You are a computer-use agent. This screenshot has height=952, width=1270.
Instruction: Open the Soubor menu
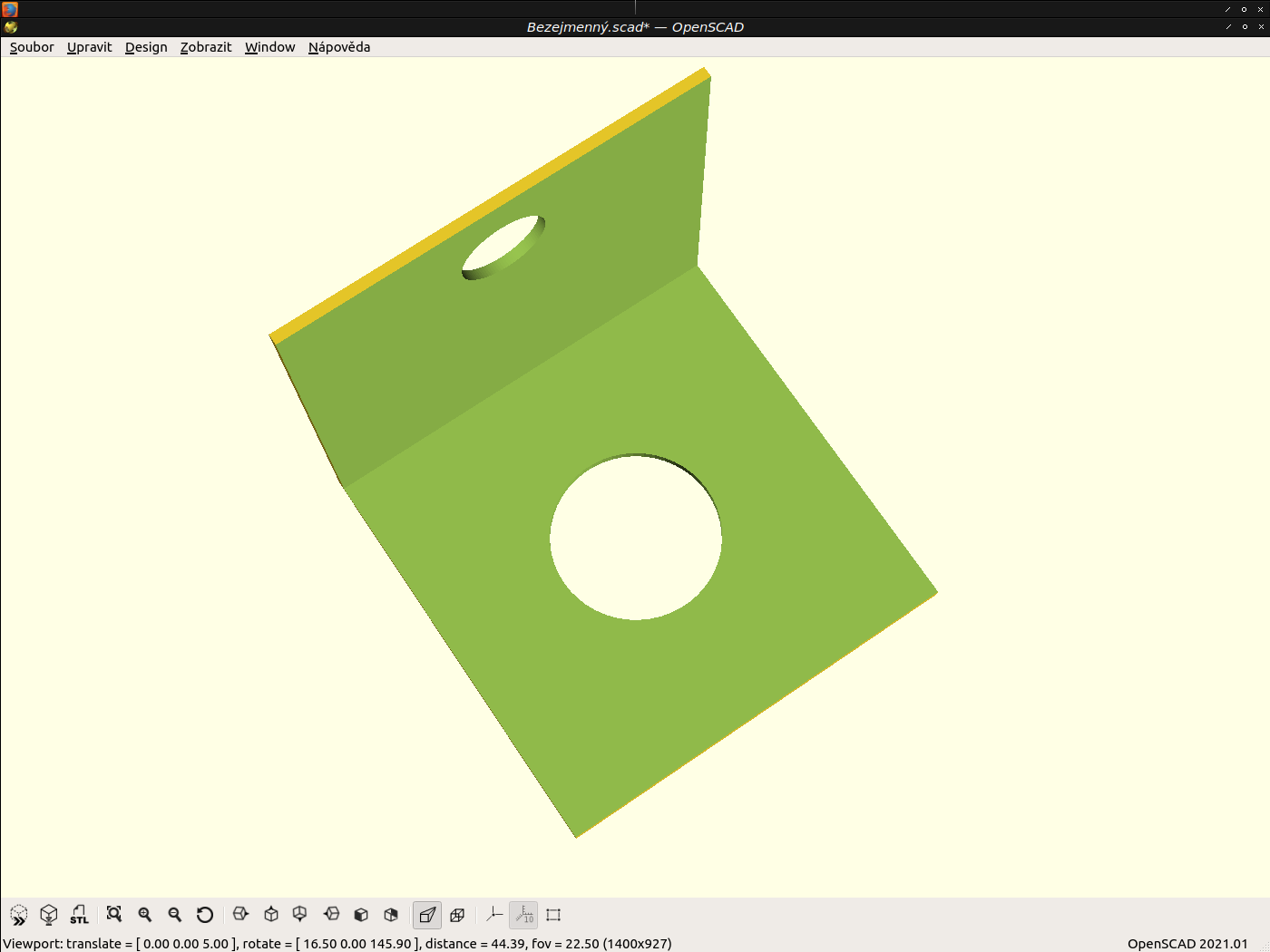[32, 47]
